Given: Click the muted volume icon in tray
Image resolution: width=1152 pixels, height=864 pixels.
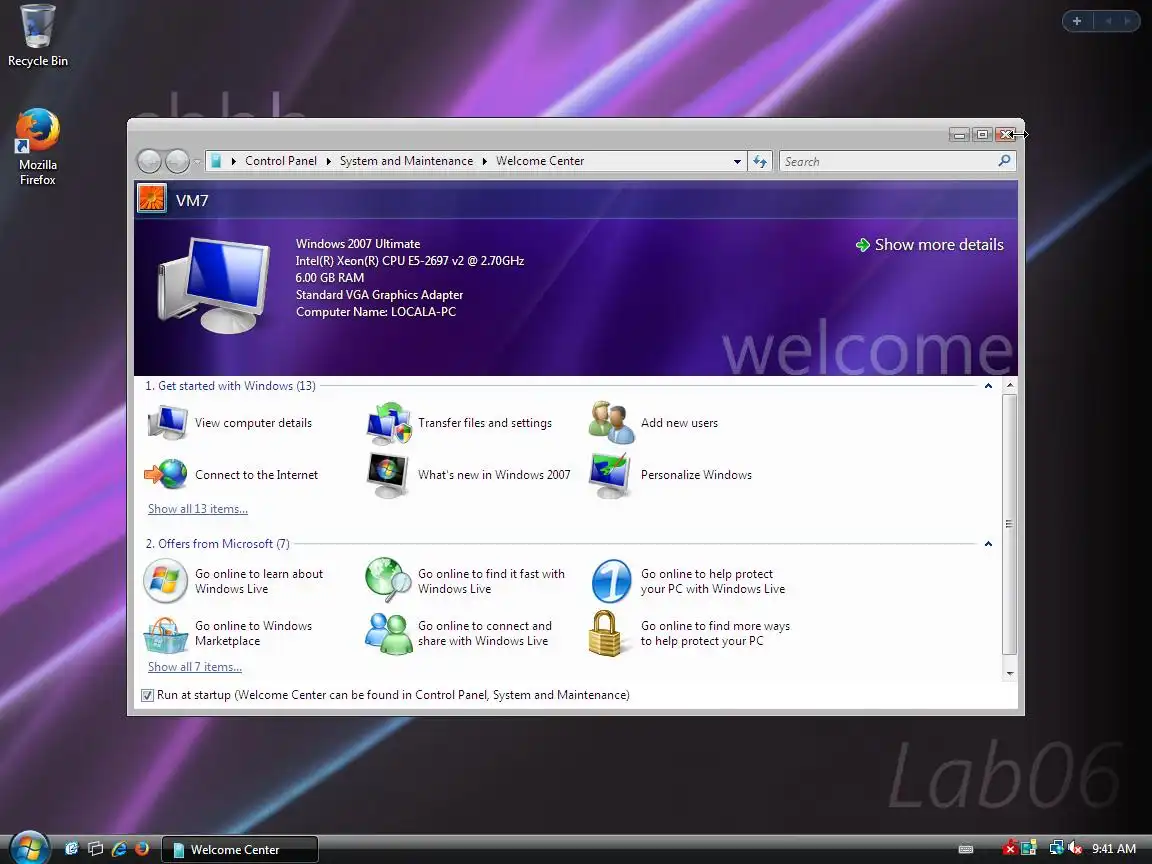Looking at the screenshot, I should click(1075, 849).
